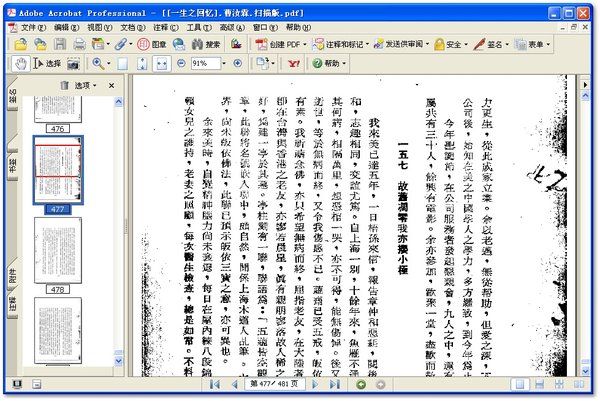The image size is (600, 401).
Task: Click the zoom out minus button
Action: (x=181, y=64)
